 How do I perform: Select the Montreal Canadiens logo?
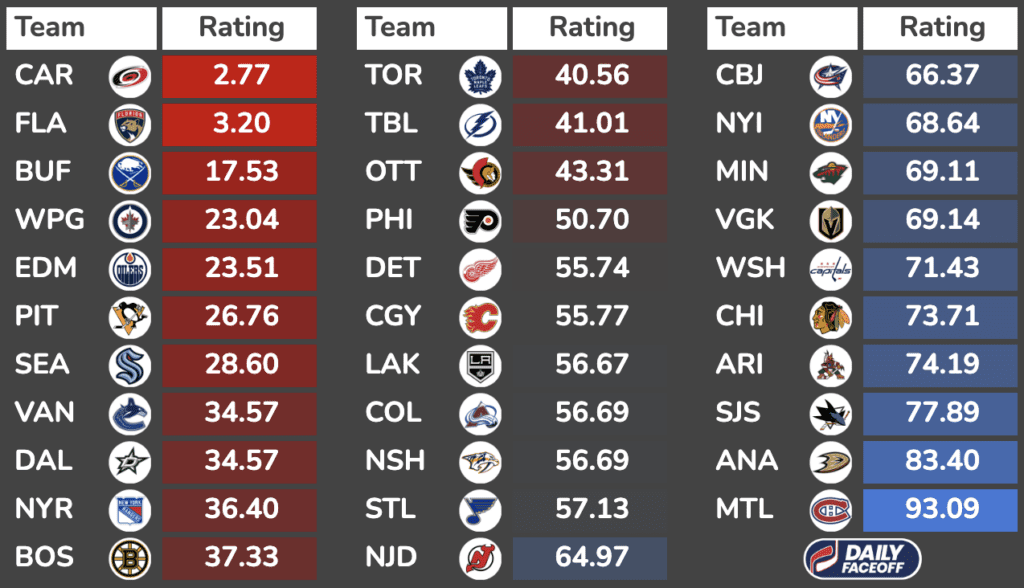pos(830,509)
